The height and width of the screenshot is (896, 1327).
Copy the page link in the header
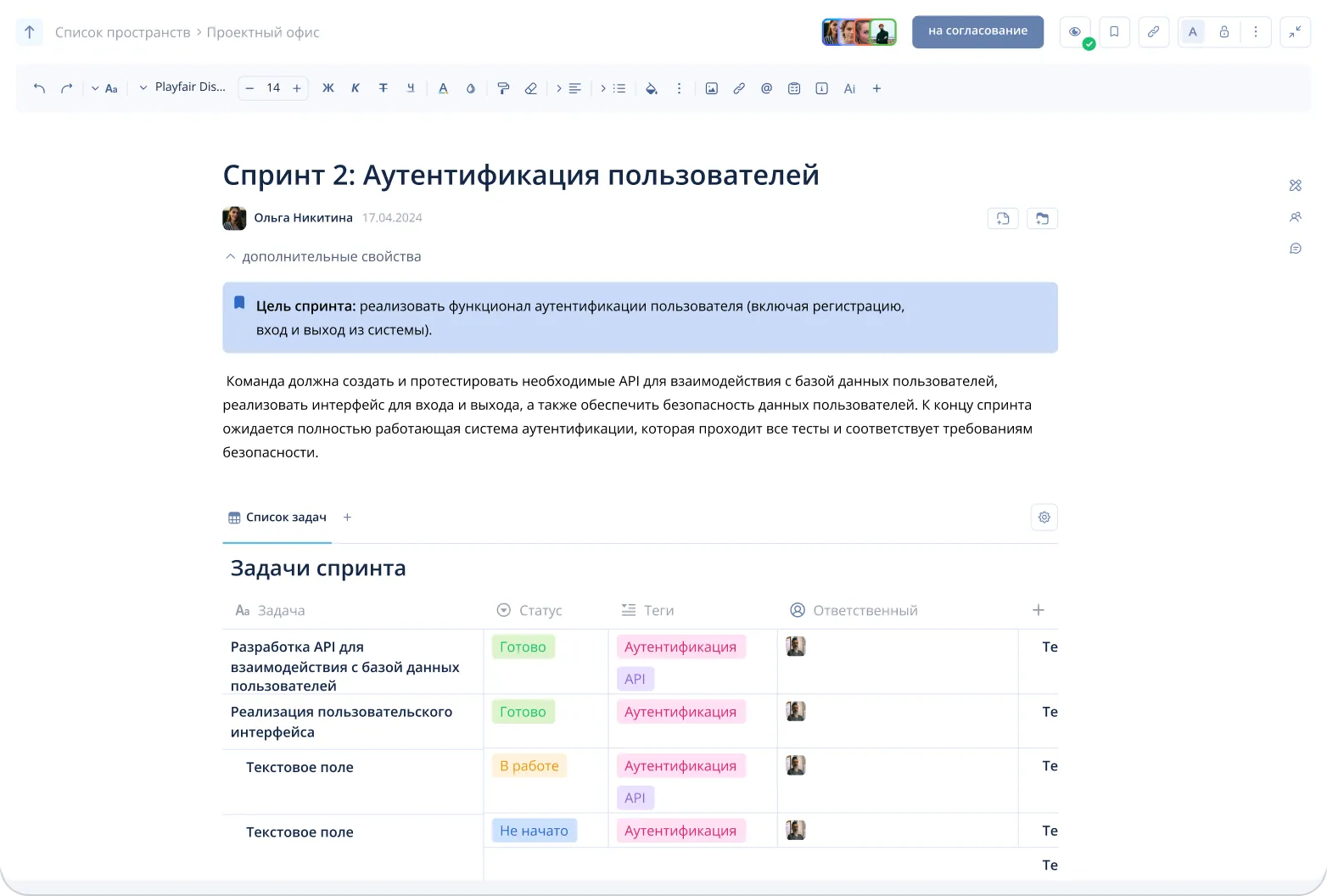1154,32
